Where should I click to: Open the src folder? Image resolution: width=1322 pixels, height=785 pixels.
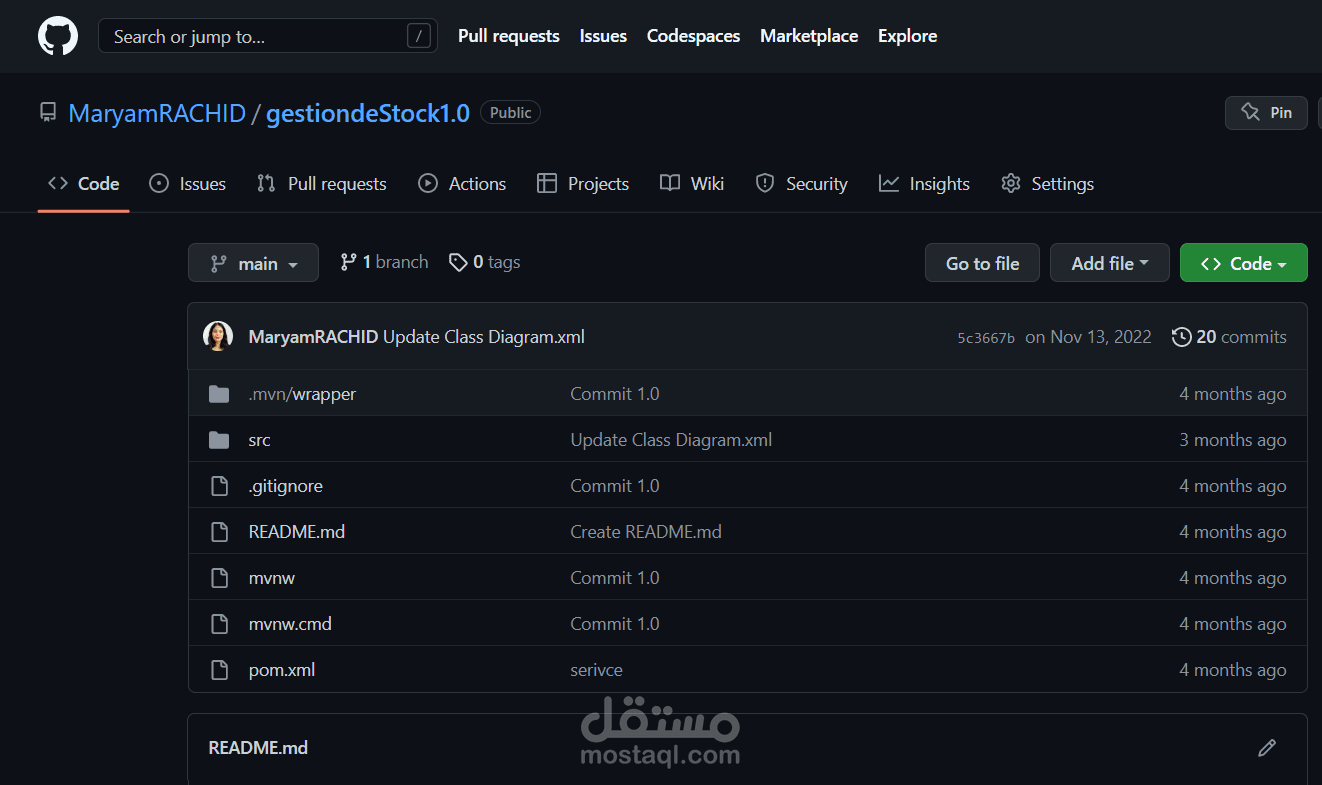259,440
